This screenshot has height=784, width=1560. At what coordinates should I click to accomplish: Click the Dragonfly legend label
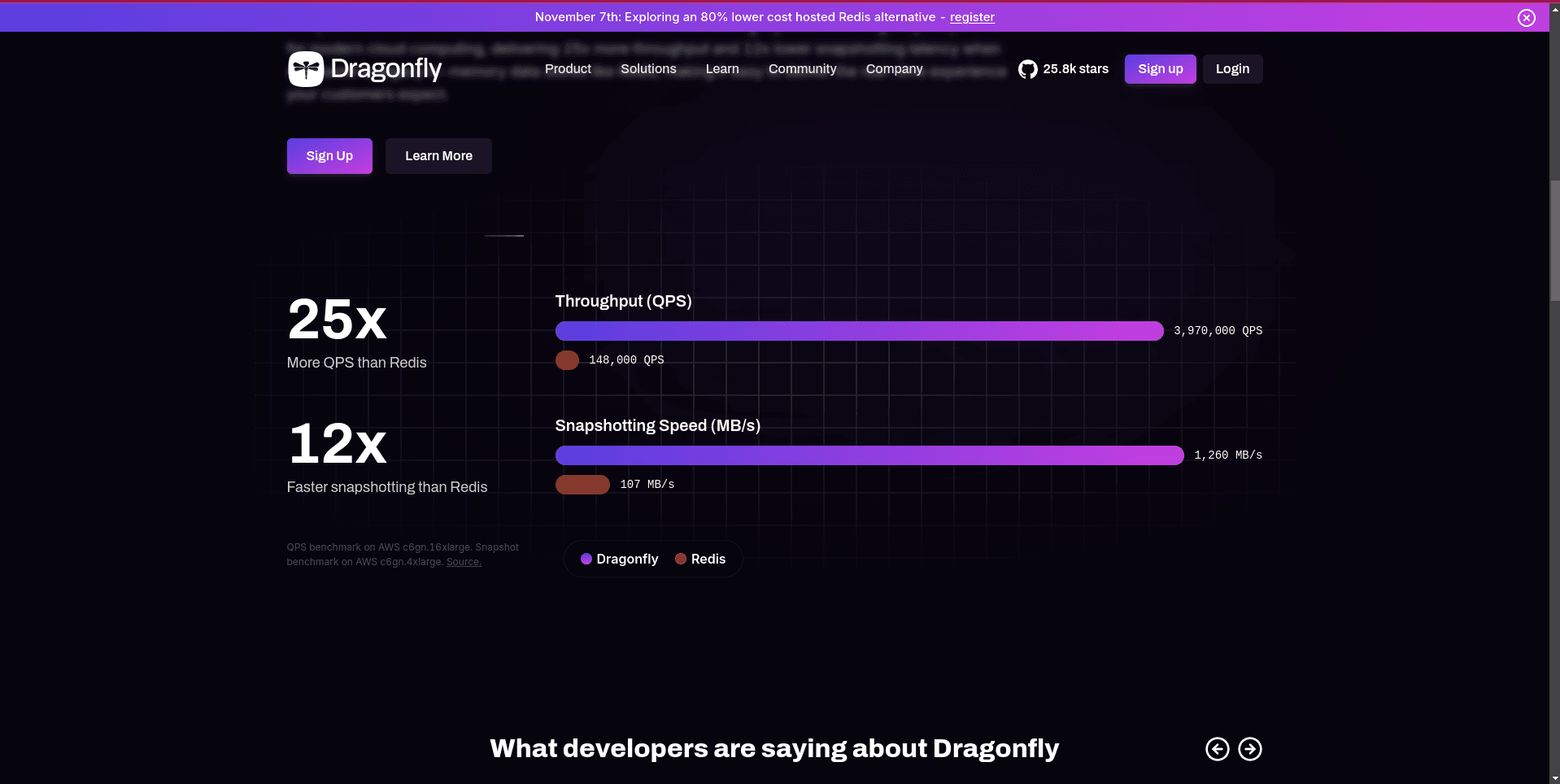pos(627,559)
